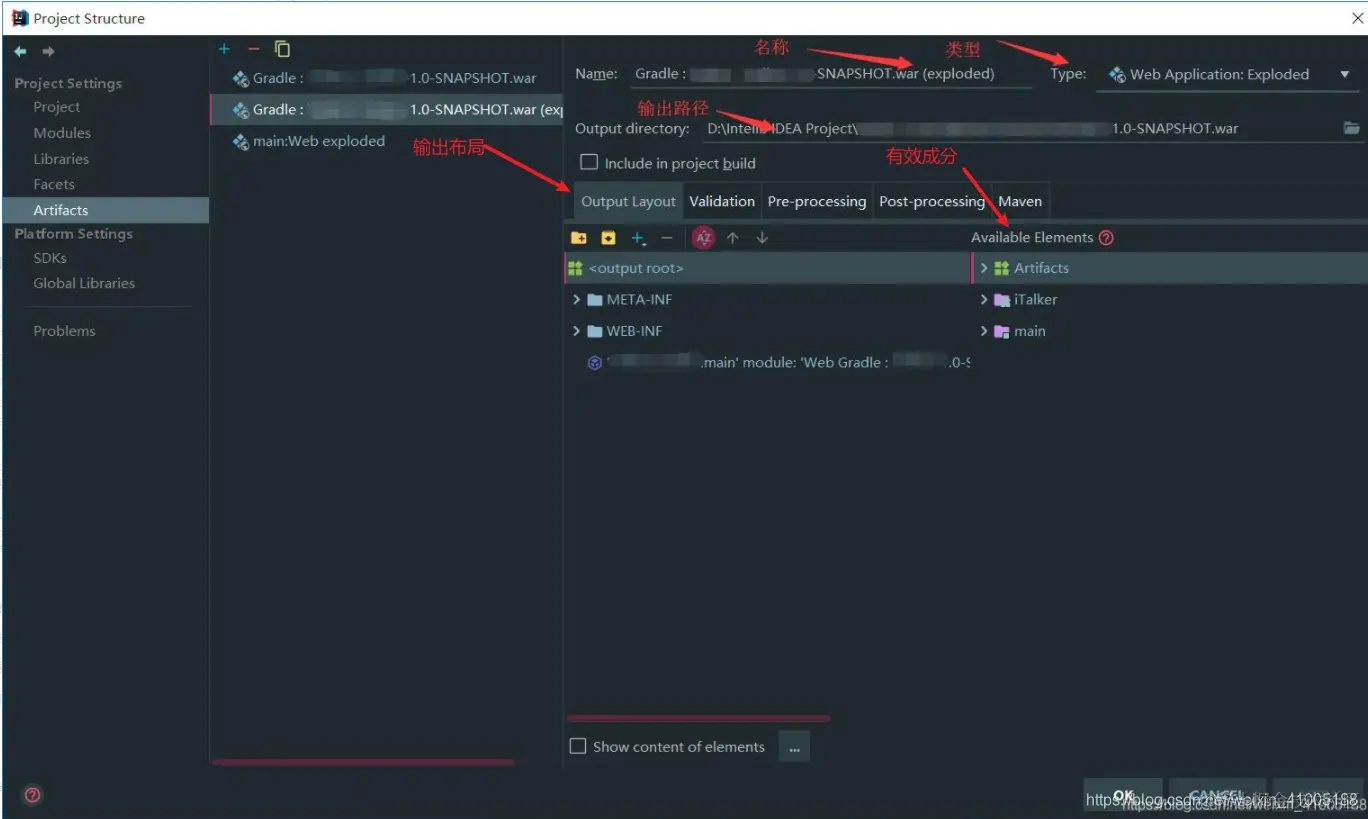Sort elements alphabetically with AZ icon
This screenshot has width=1368, height=819.
click(x=703, y=237)
